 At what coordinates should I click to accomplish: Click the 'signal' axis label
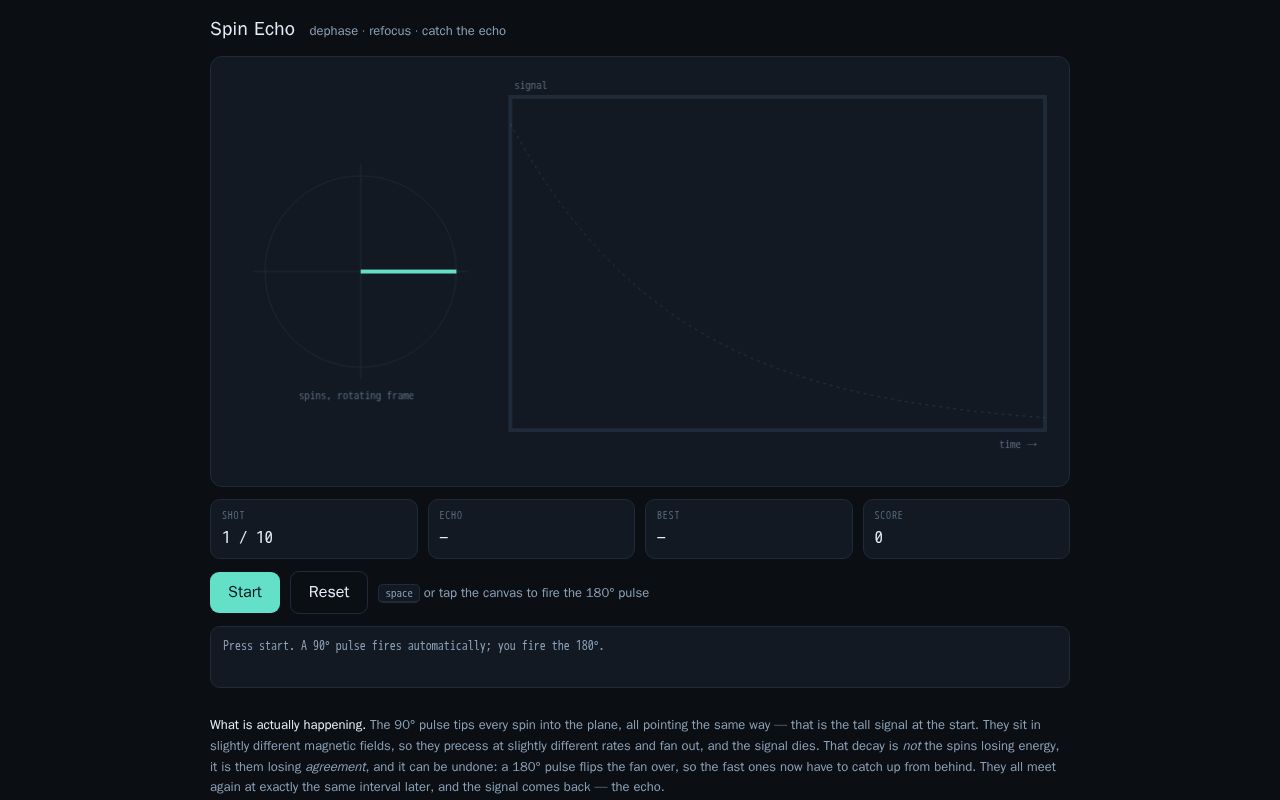[x=530, y=86]
